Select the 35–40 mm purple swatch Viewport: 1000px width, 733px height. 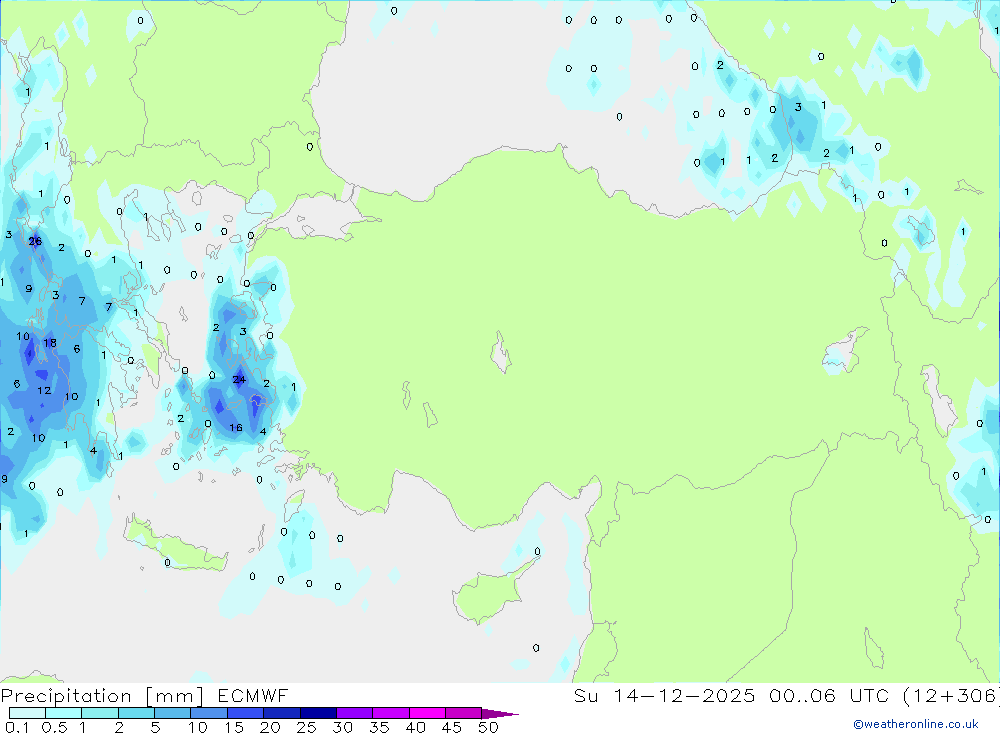tap(391, 713)
